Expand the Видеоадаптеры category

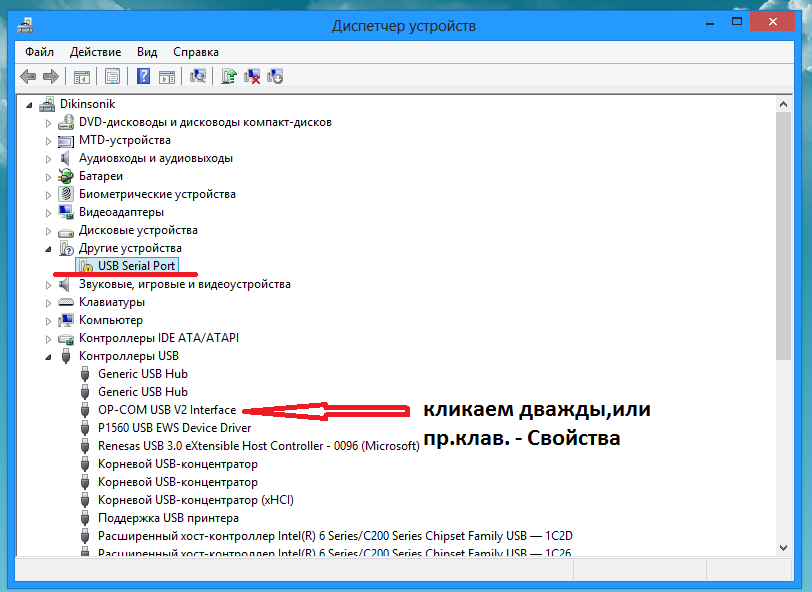[48, 212]
